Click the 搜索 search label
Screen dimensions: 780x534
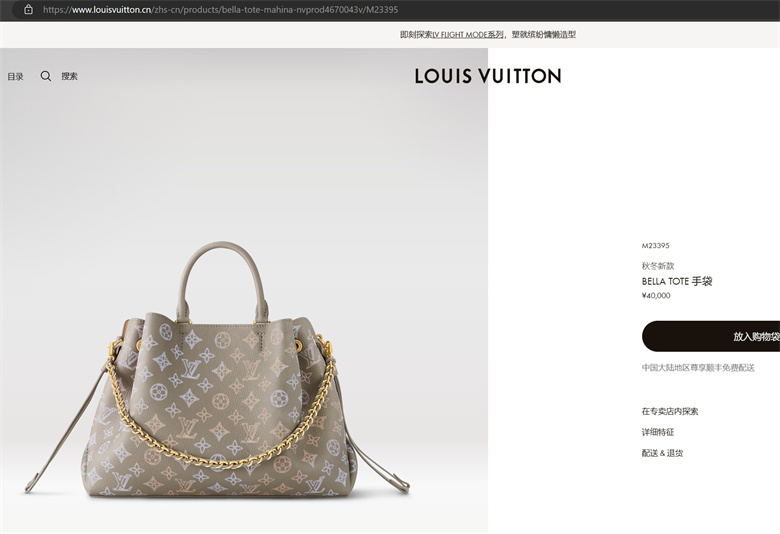pyautogui.click(x=70, y=76)
